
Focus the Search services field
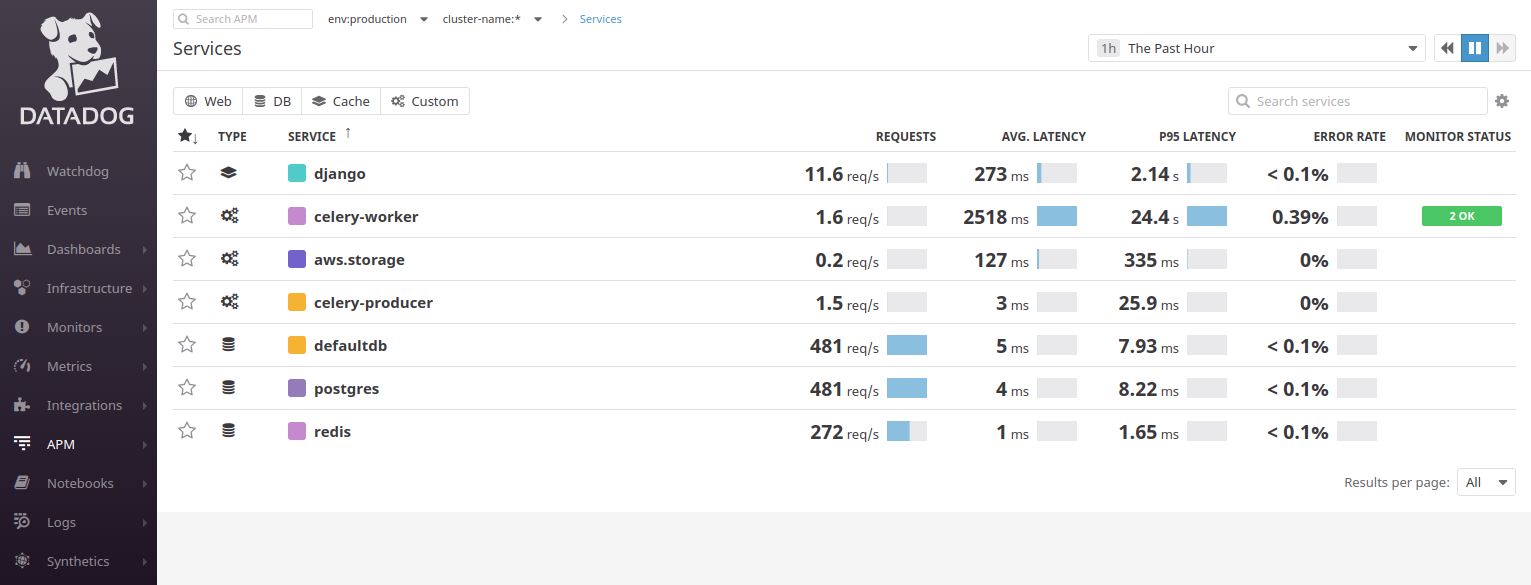pos(1357,101)
